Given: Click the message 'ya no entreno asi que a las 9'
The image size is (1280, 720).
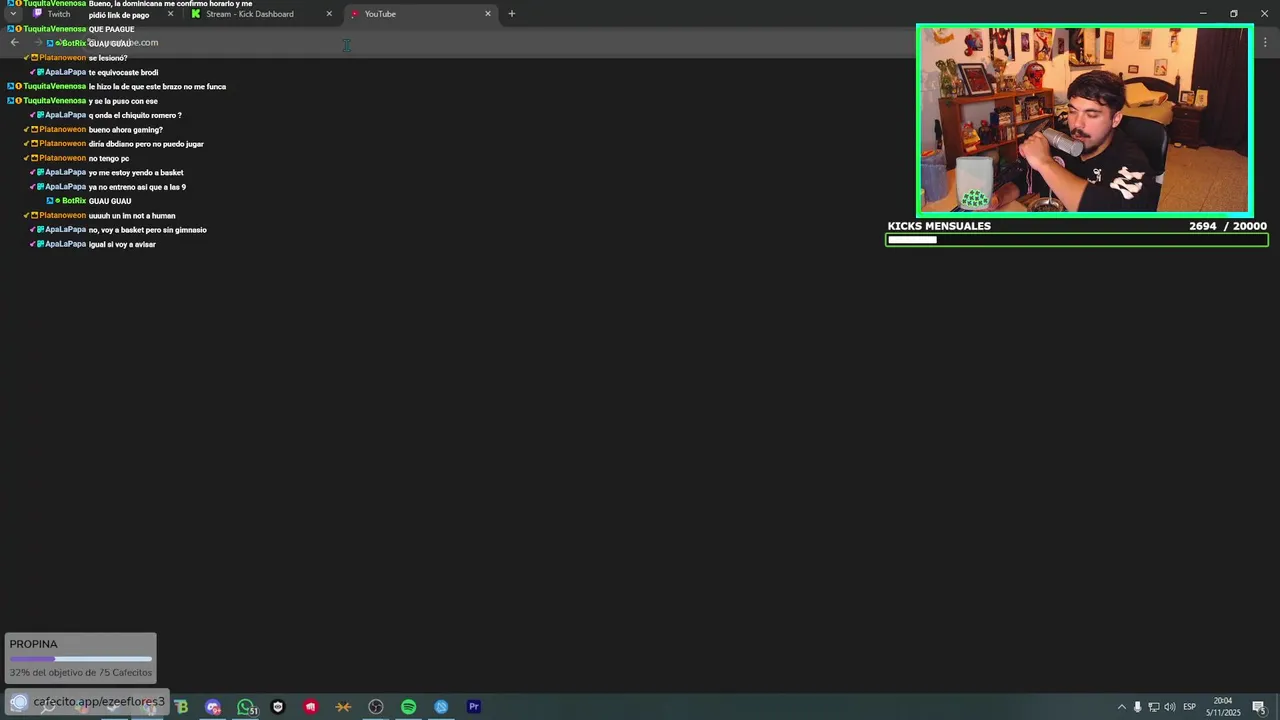Looking at the screenshot, I should tap(137, 187).
